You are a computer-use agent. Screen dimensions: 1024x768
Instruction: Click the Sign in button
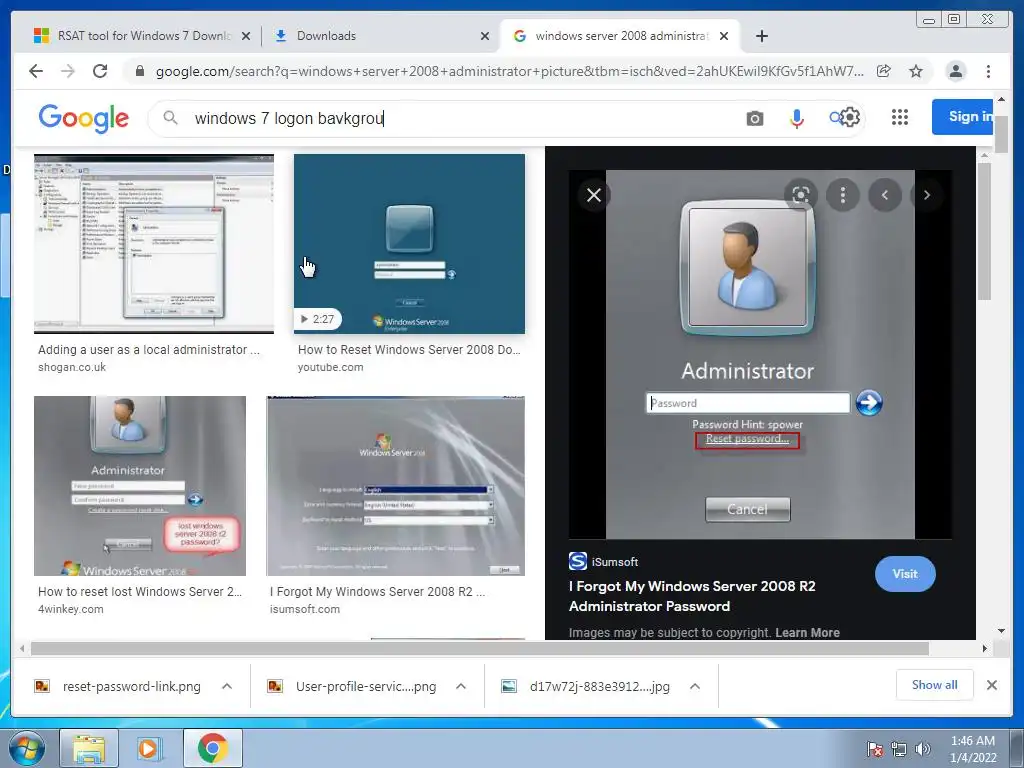coord(963,117)
